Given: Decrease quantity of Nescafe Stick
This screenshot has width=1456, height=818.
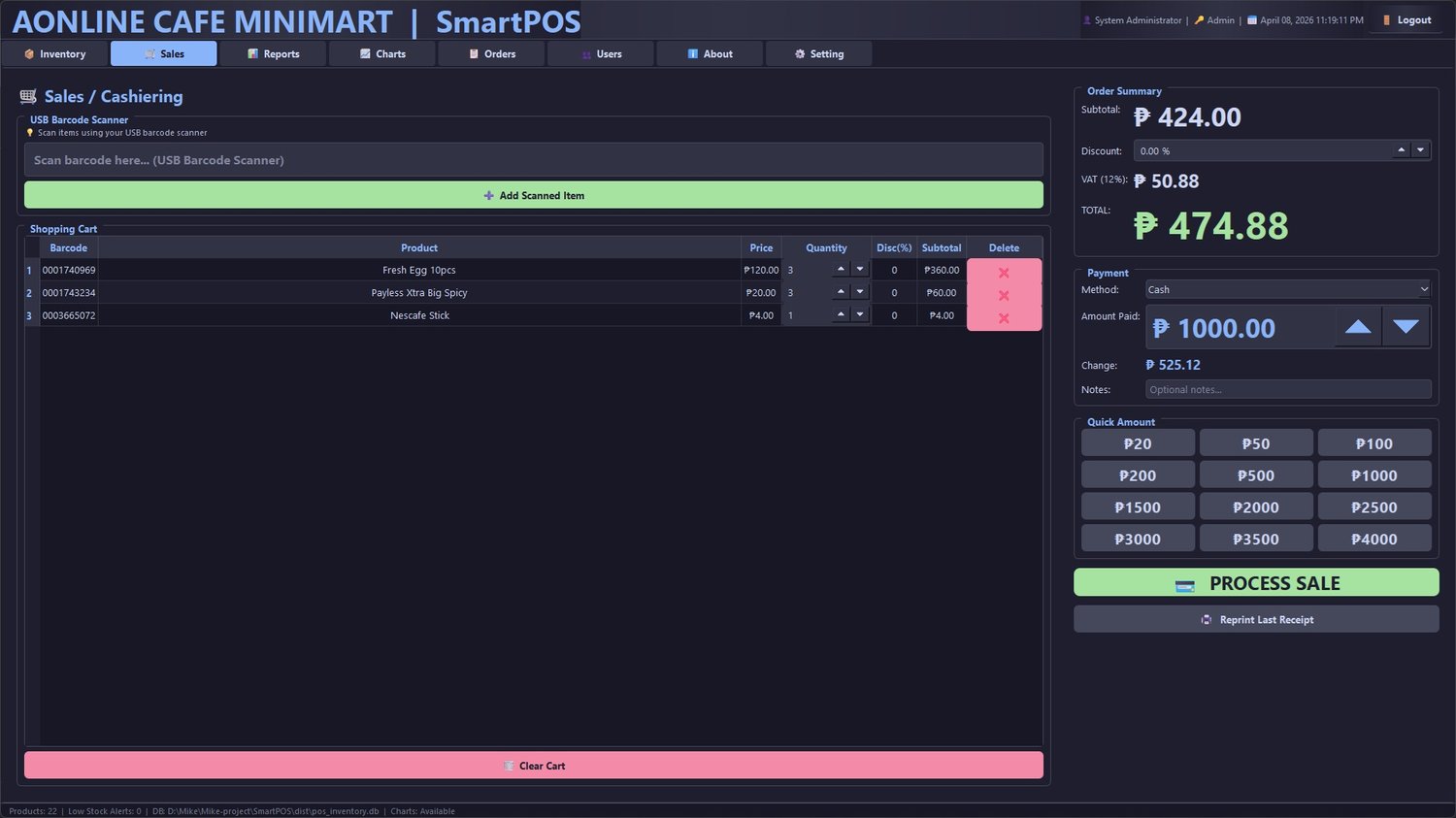Looking at the screenshot, I should click(859, 314).
